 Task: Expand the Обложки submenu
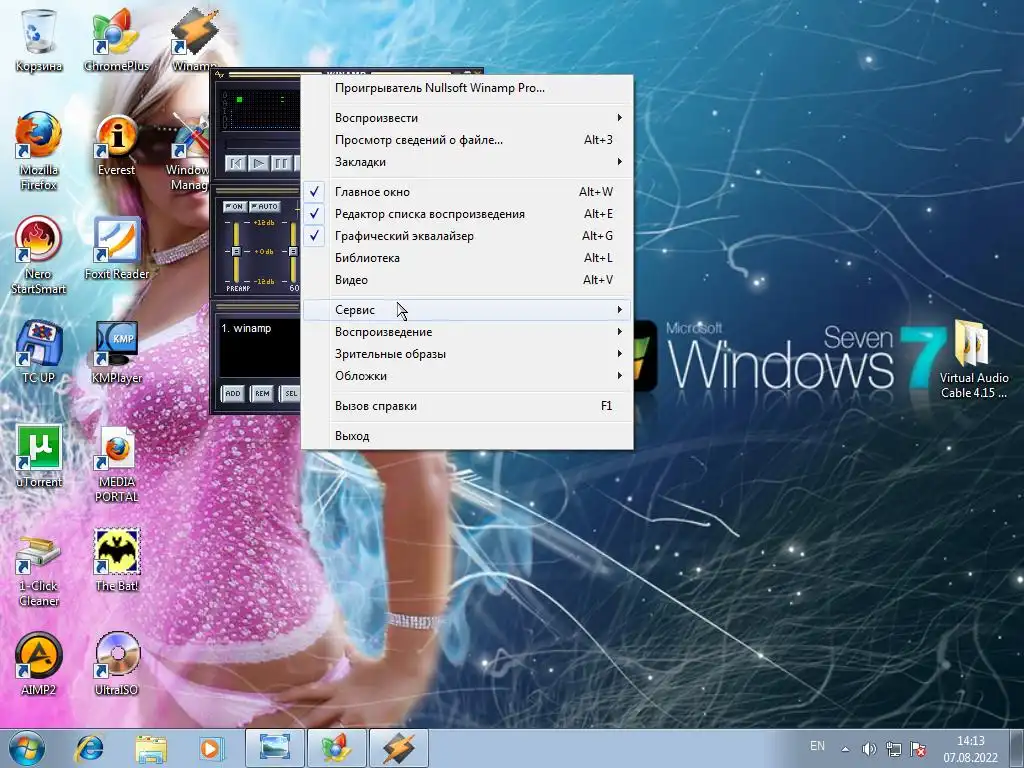tap(466, 376)
